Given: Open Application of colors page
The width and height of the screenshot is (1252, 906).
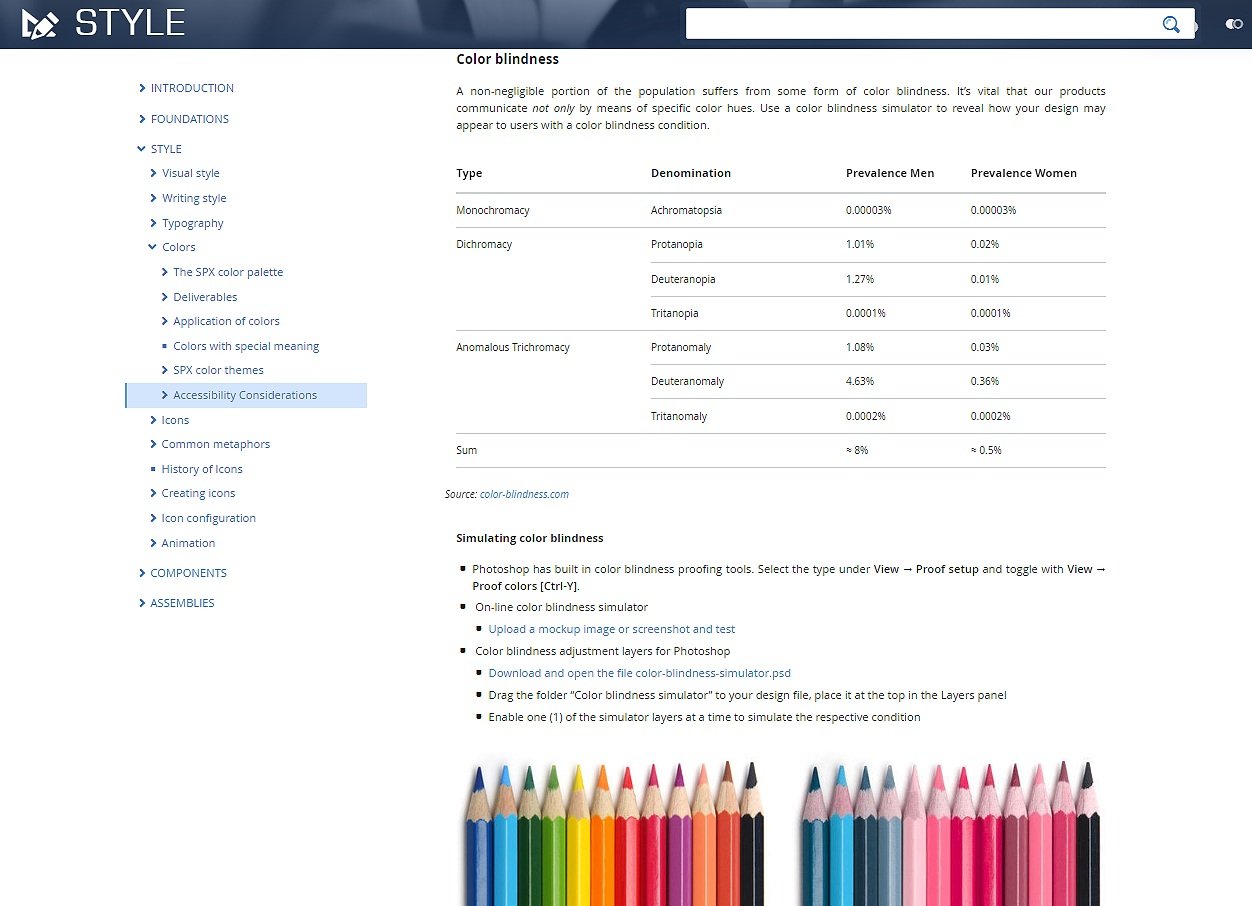Looking at the screenshot, I should [226, 321].
